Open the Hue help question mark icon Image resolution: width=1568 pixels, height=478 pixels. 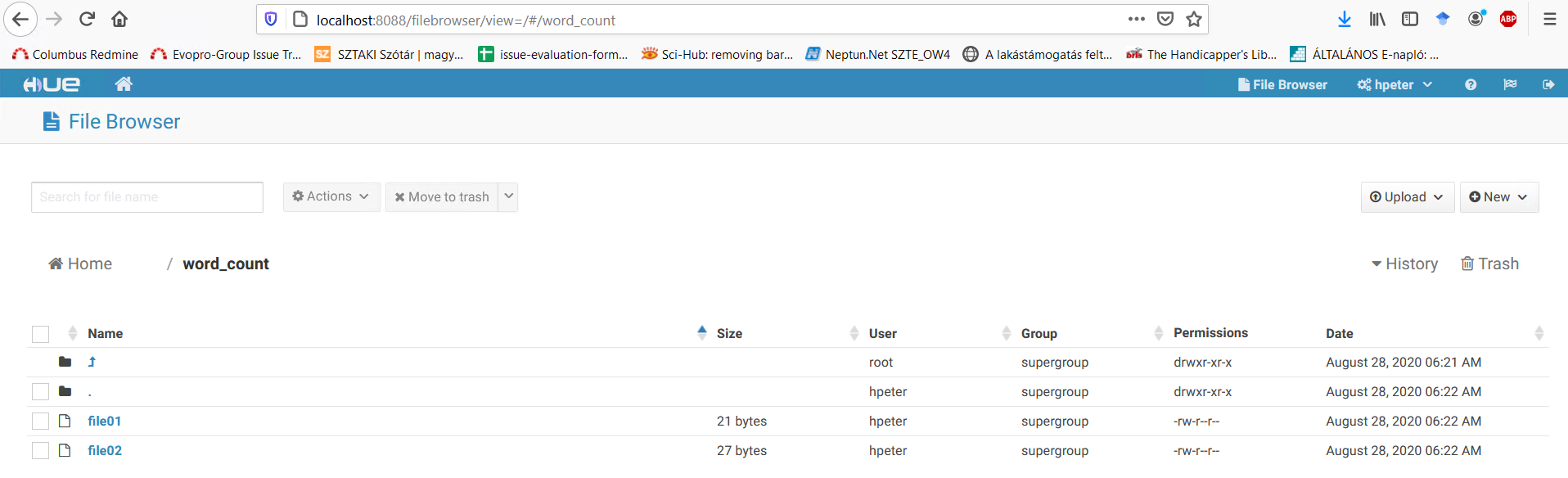click(1471, 85)
